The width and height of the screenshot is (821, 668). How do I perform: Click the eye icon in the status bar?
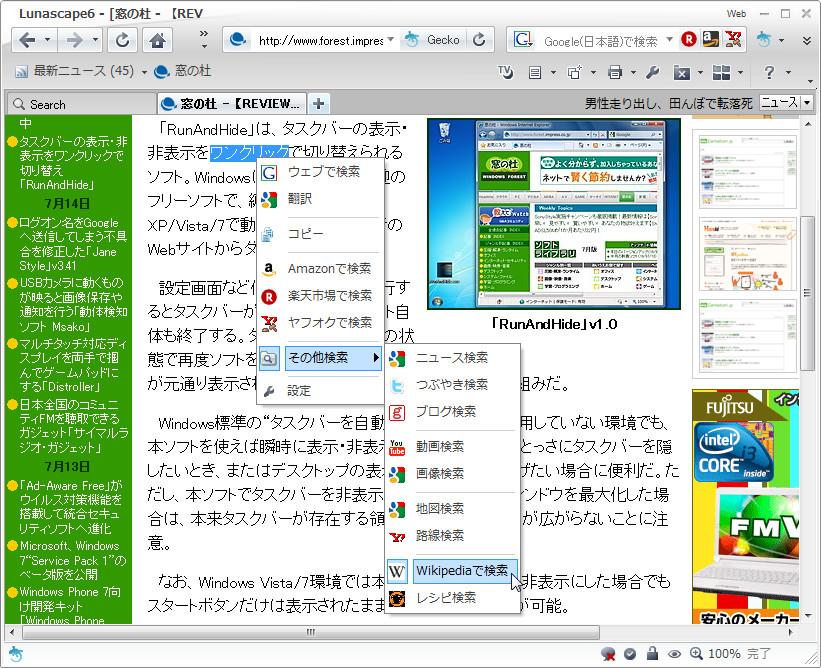(x=675, y=651)
